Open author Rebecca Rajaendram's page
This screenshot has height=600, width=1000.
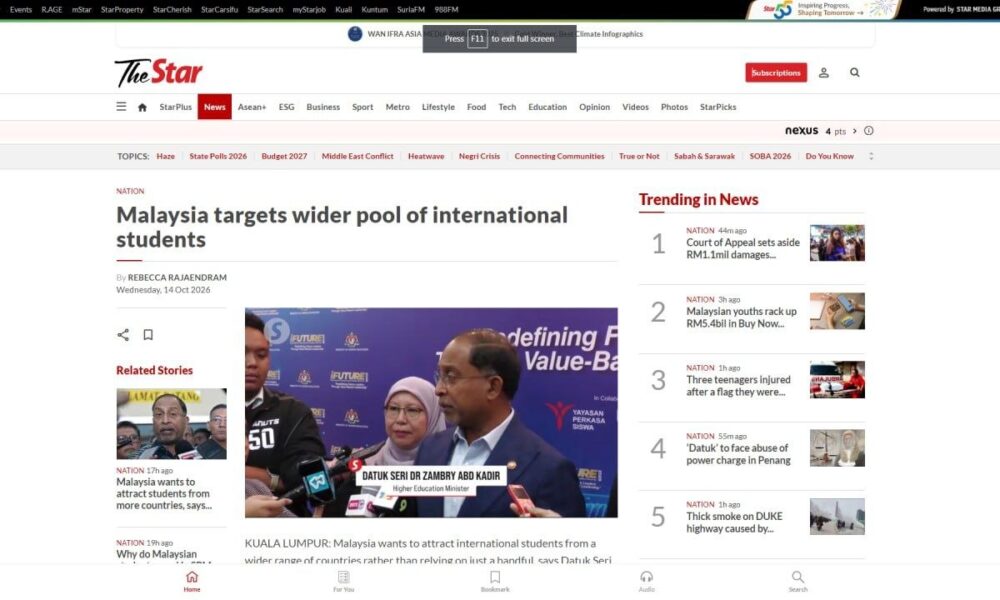(177, 277)
